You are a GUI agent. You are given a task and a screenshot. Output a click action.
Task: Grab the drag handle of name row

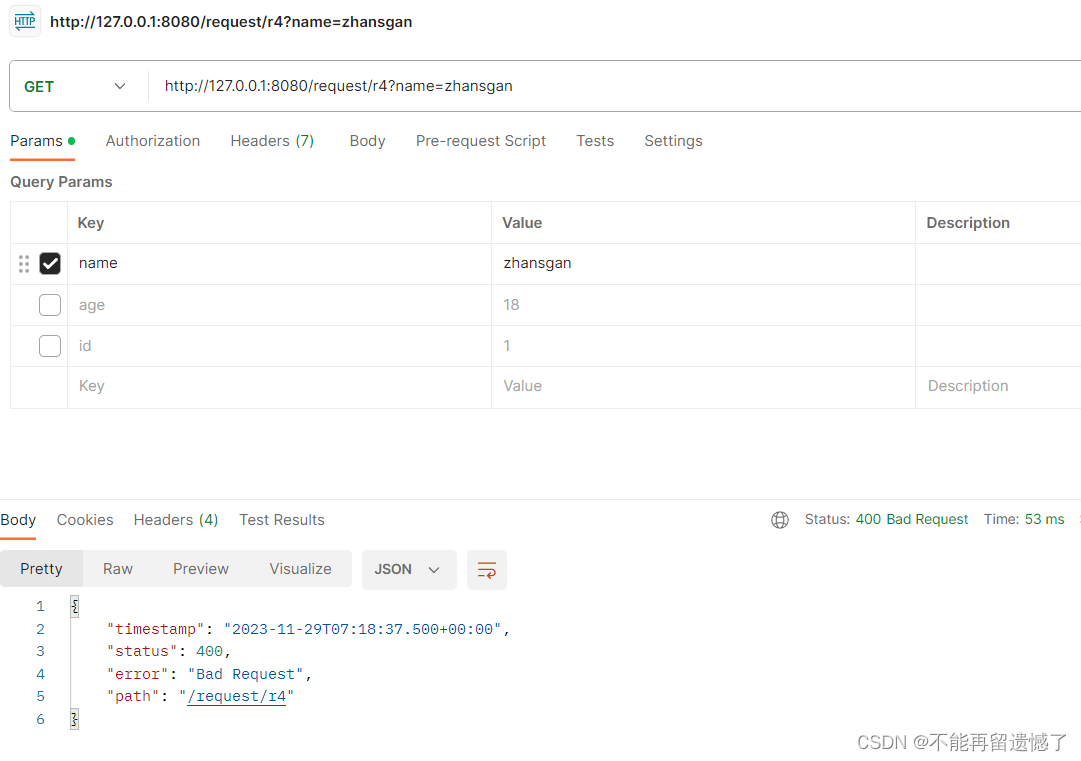pyautogui.click(x=24, y=264)
